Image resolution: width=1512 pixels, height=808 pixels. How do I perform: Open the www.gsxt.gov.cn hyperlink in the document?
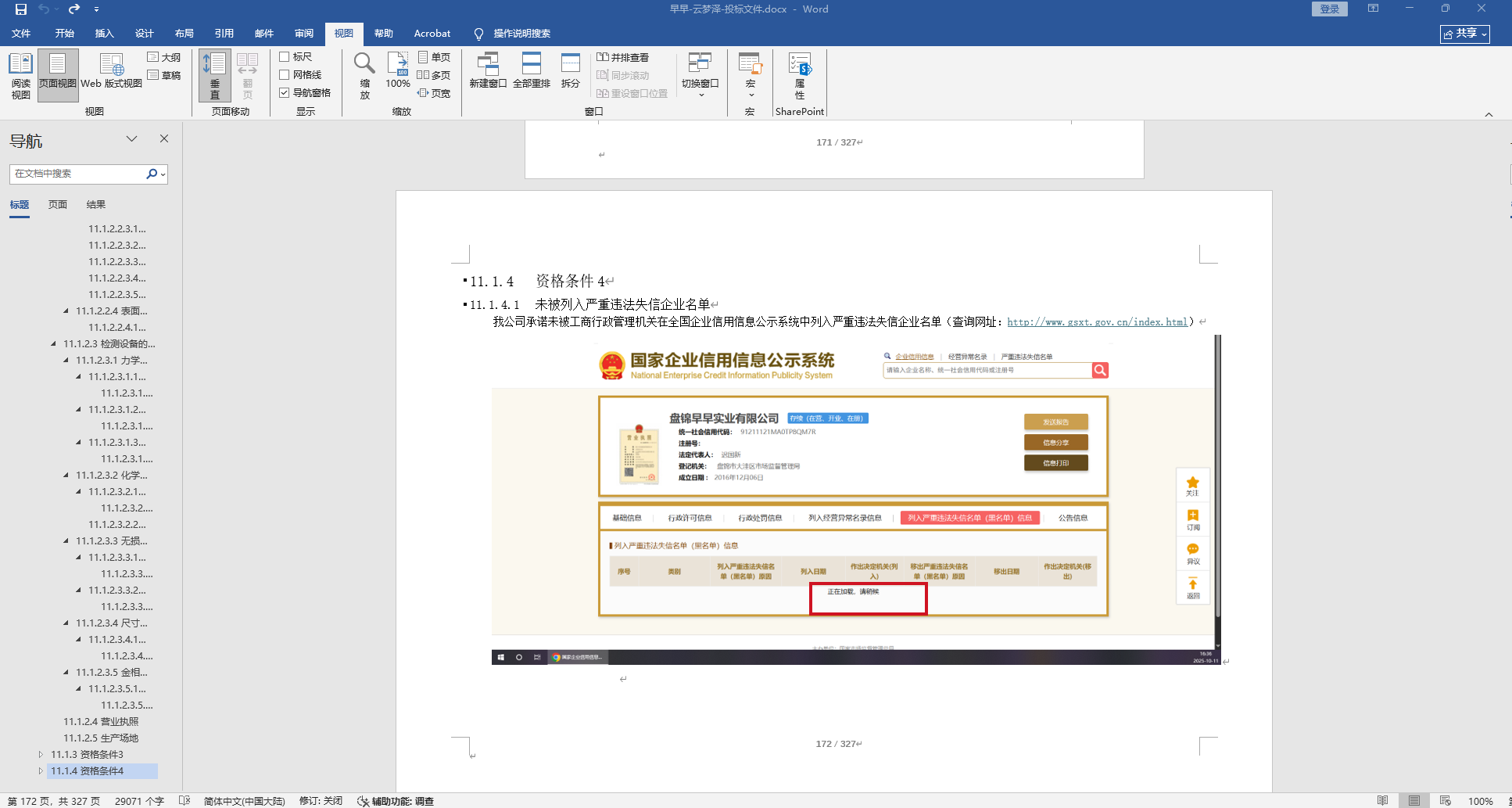click(1097, 322)
